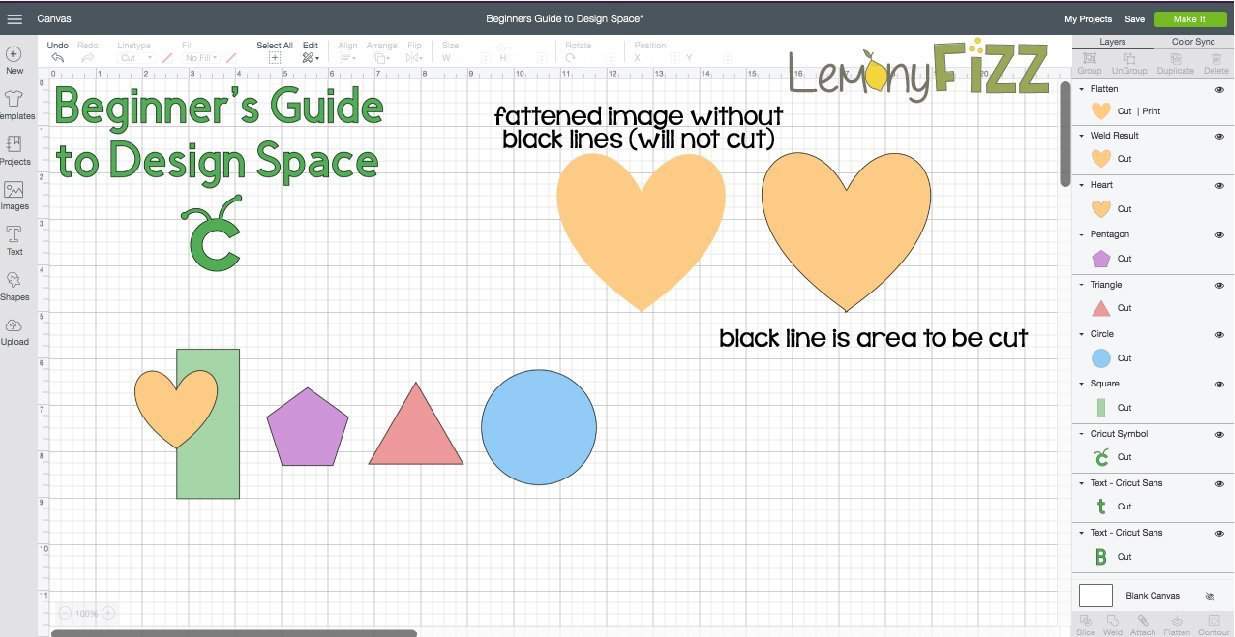
Task: Switch to the Layers tab
Action: [1112, 42]
